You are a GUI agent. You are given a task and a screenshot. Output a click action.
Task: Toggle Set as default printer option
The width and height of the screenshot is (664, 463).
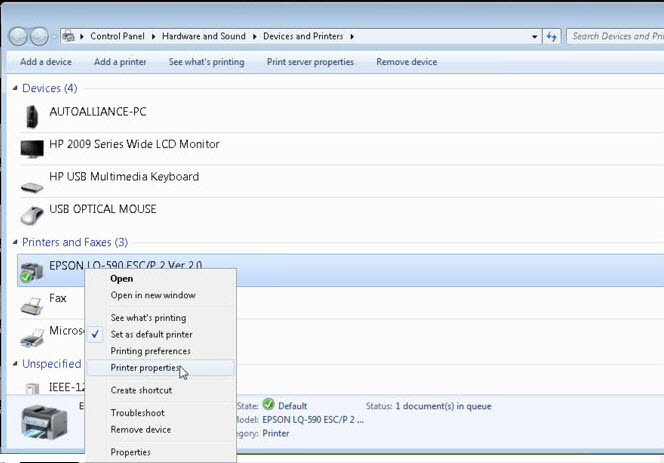pos(151,334)
